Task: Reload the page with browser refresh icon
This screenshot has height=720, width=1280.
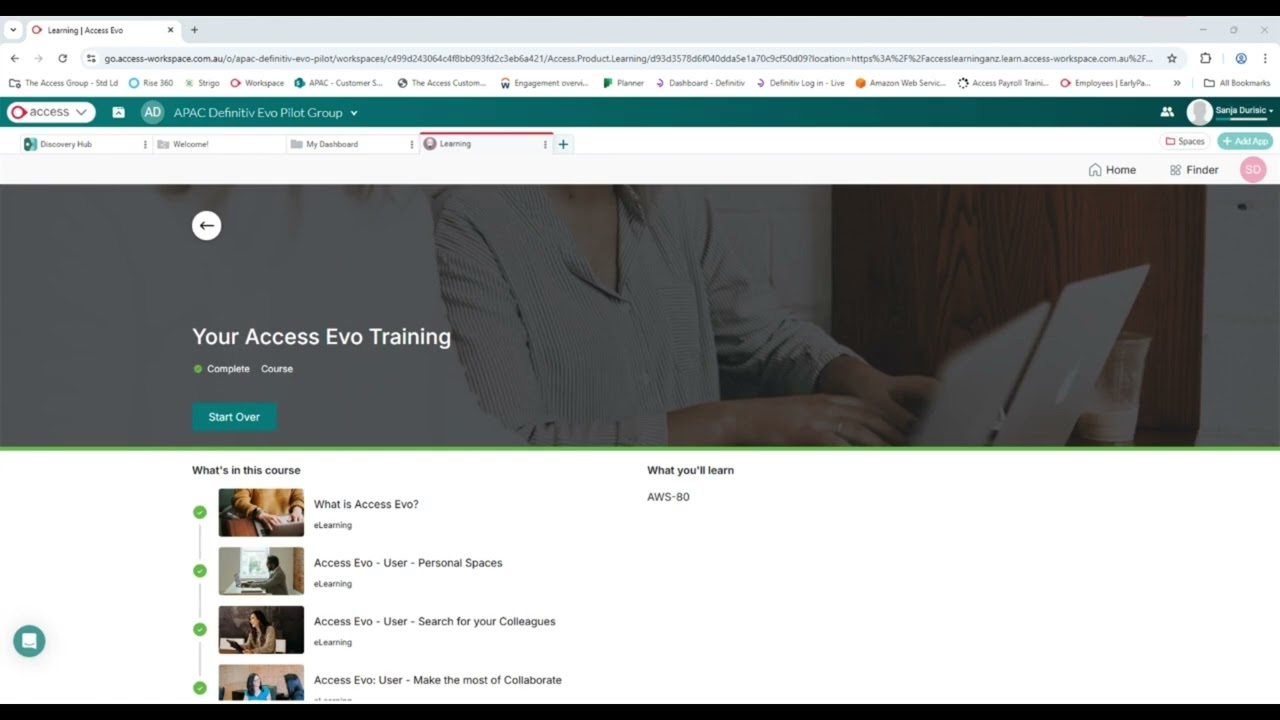Action: [x=63, y=58]
